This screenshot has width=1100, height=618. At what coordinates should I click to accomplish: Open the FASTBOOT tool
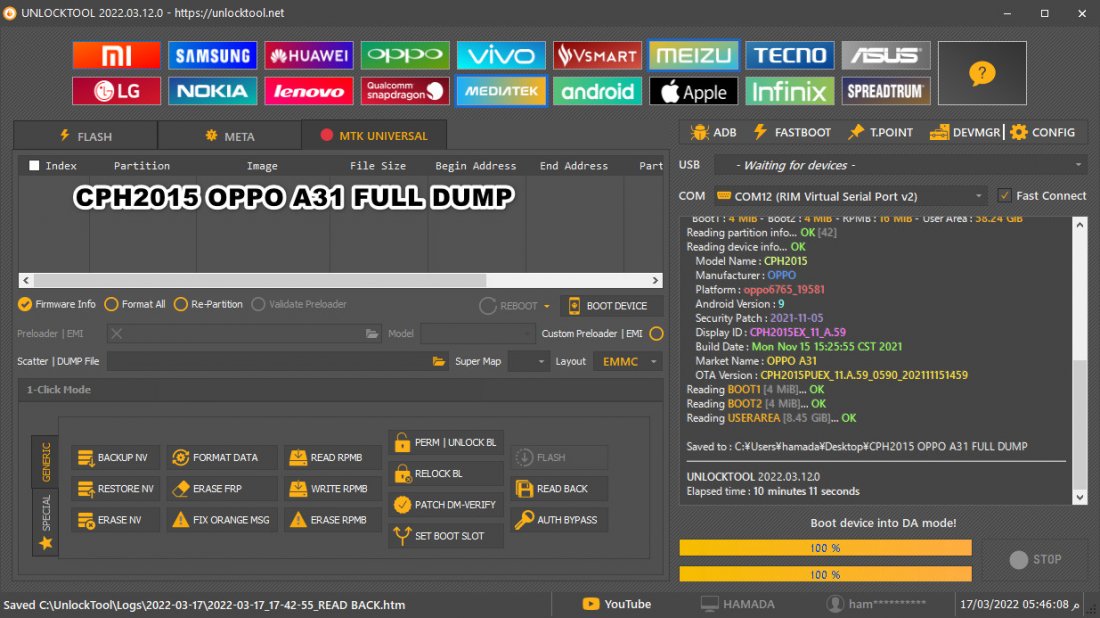(x=791, y=133)
